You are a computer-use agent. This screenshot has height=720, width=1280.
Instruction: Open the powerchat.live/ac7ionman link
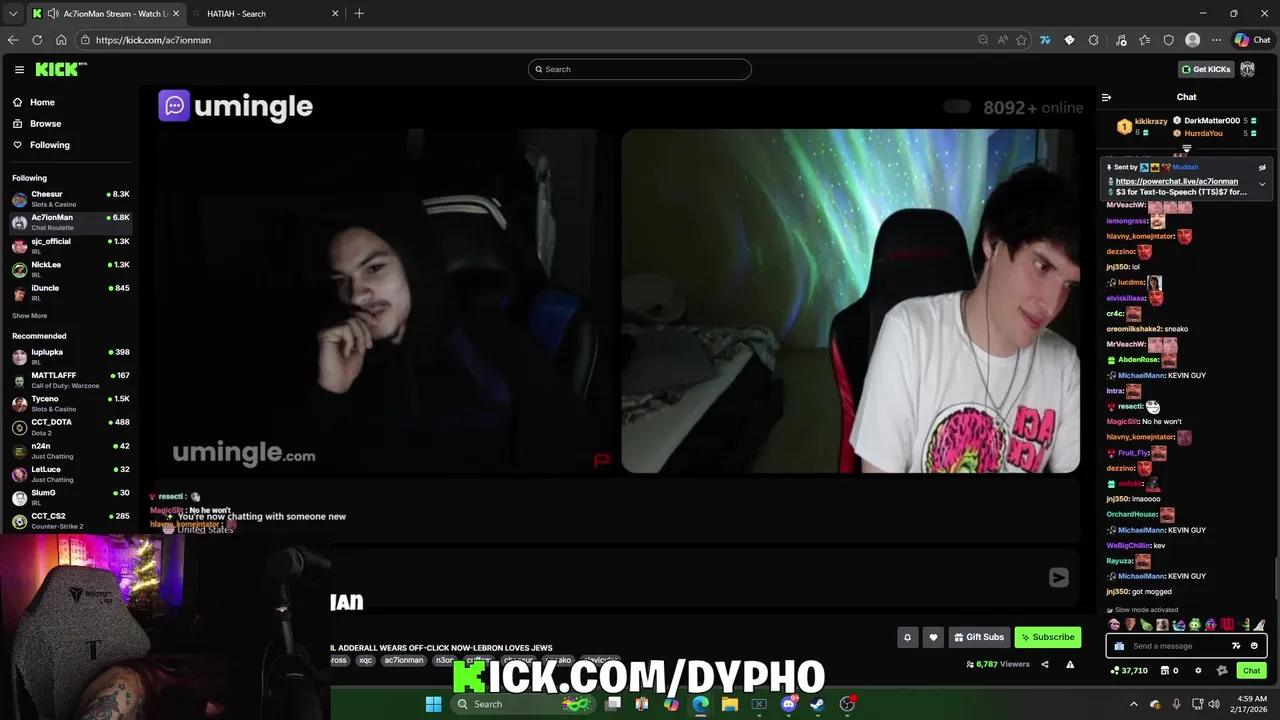pos(1176,182)
